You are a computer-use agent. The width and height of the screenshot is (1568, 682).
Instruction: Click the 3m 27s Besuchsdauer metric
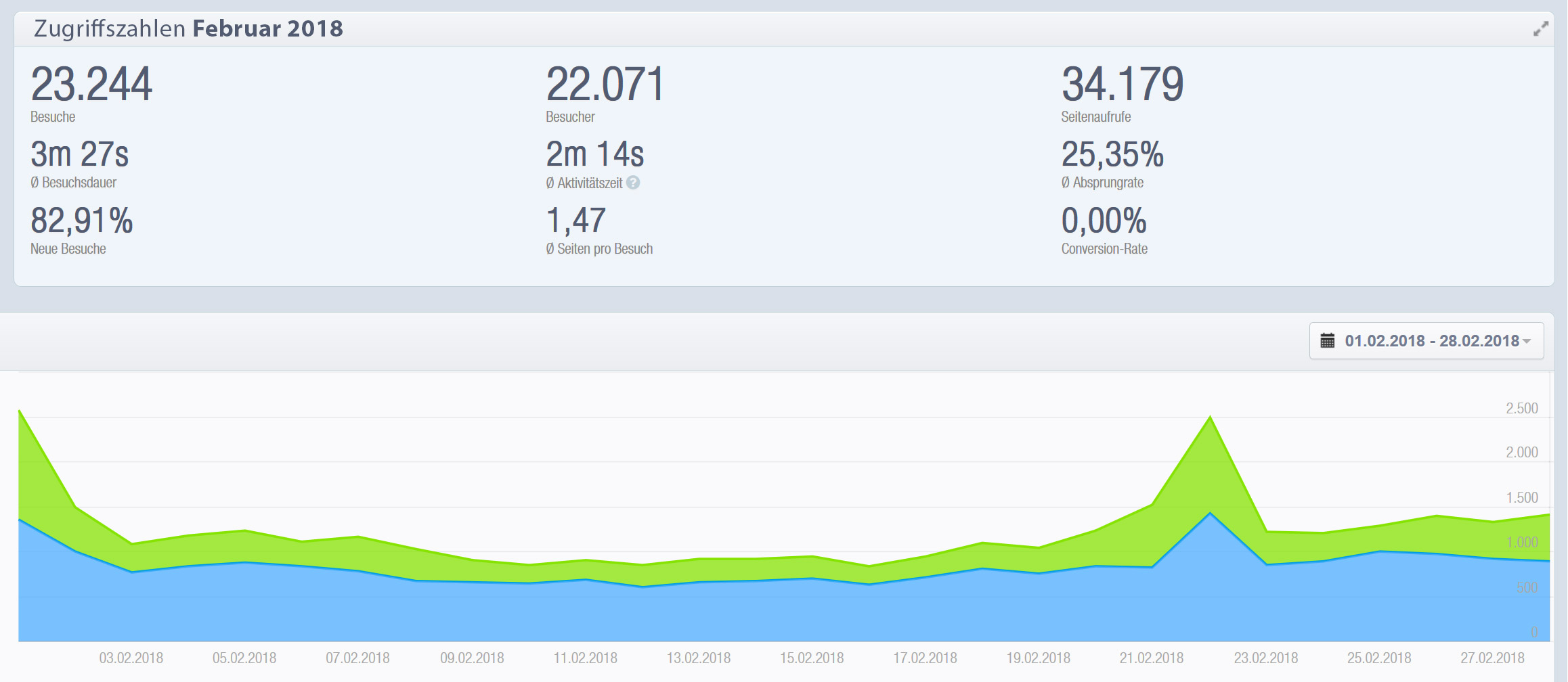pyautogui.click(x=80, y=154)
